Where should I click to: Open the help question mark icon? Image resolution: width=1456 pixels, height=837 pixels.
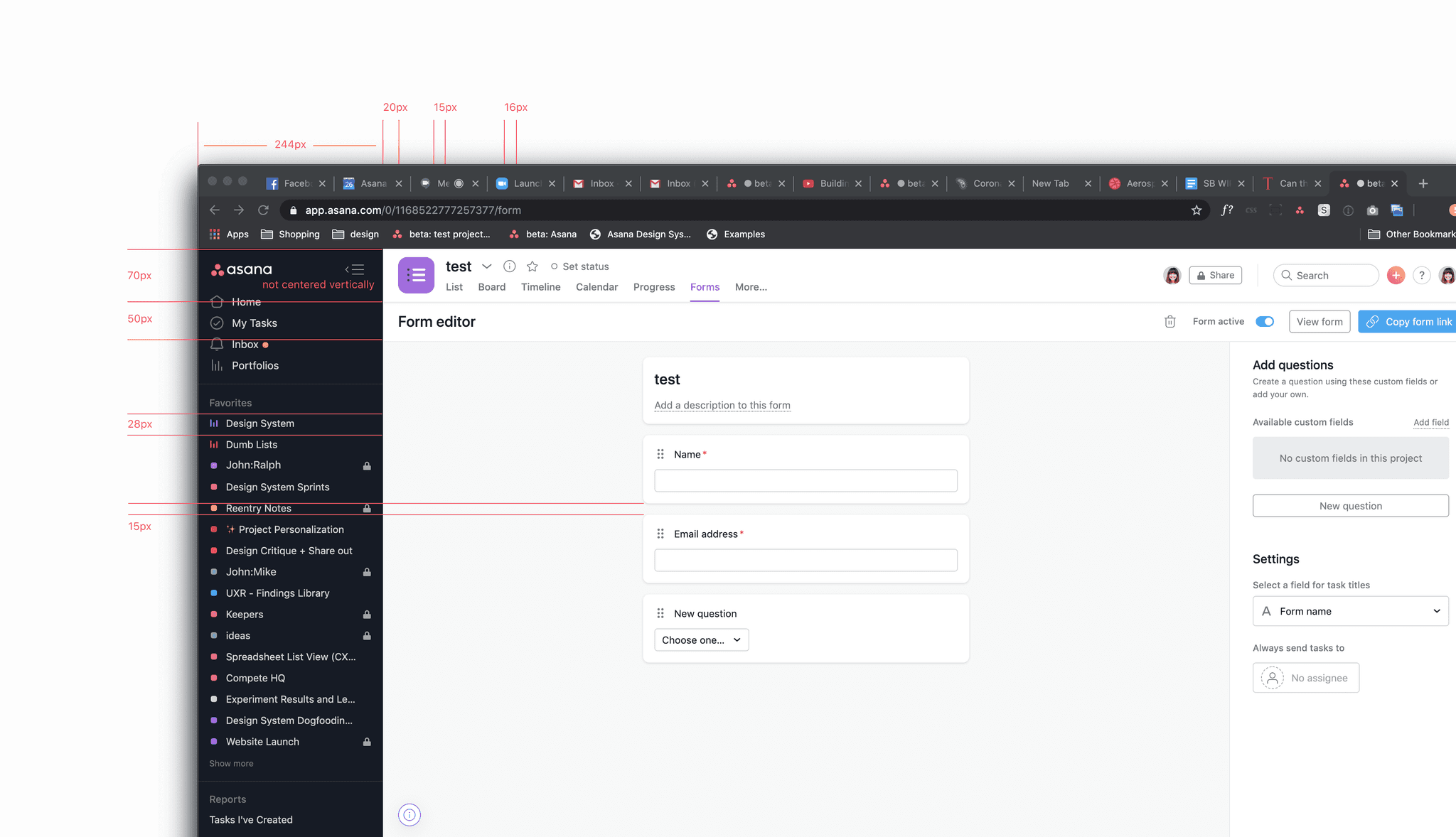click(x=1421, y=276)
